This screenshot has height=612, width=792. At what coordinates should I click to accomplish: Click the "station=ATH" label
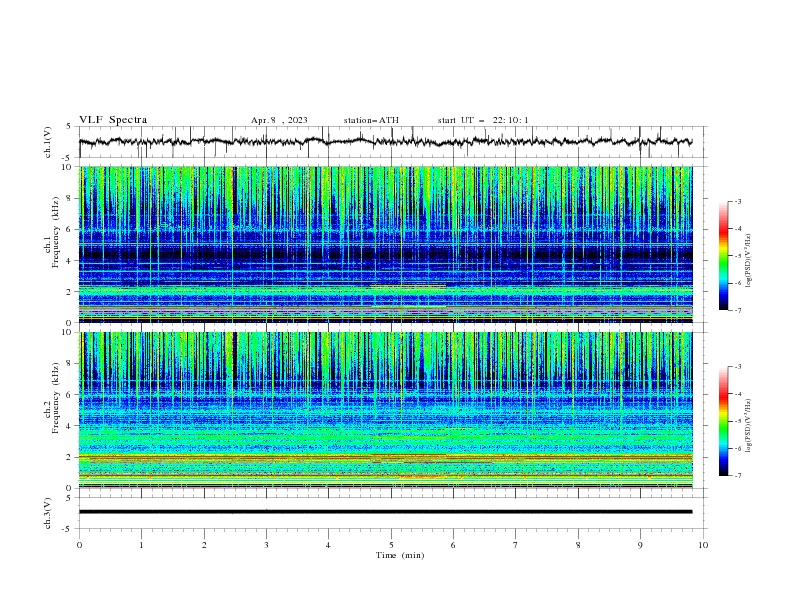tap(371, 120)
